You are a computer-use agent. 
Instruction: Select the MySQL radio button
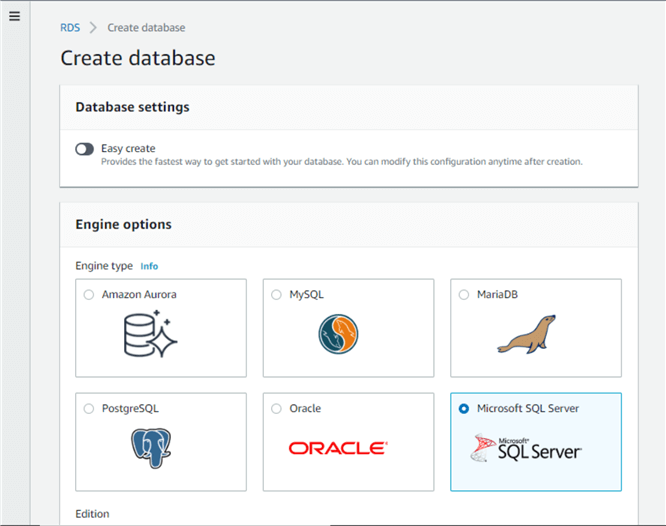[x=277, y=295]
